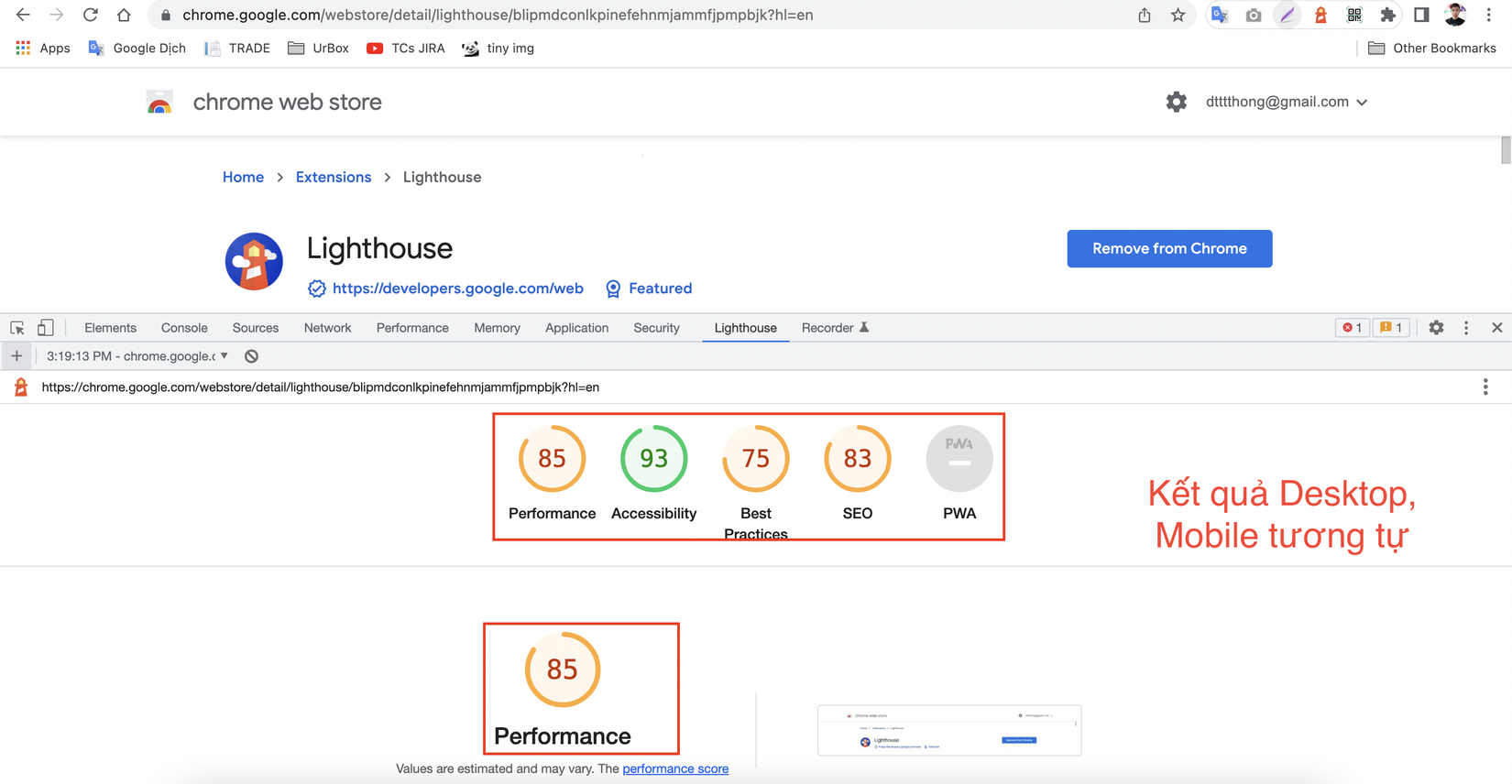Open the Recorder tab
This screenshot has height=784, width=1512.
point(835,328)
